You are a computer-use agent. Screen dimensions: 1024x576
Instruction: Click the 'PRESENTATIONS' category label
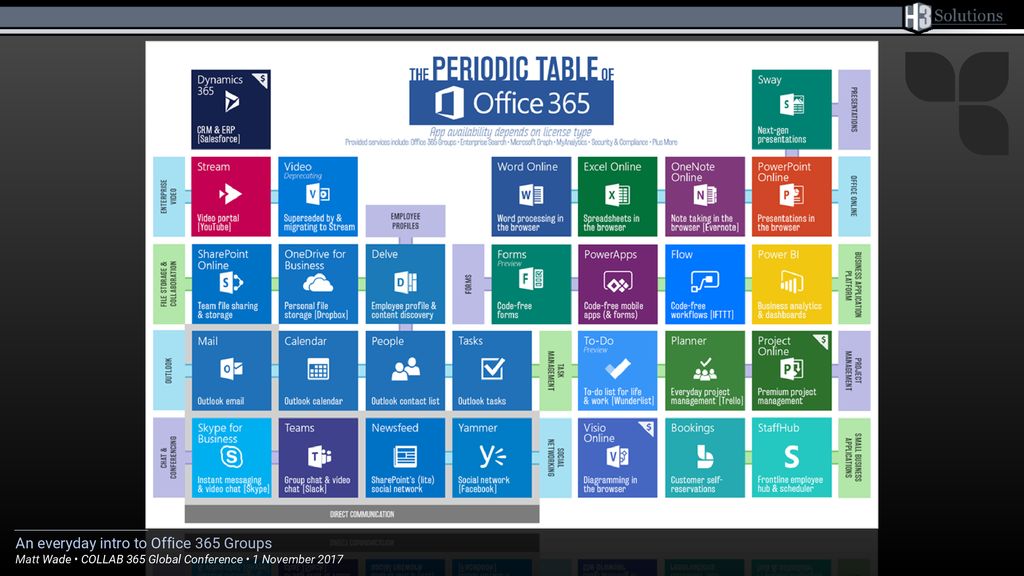tap(854, 110)
